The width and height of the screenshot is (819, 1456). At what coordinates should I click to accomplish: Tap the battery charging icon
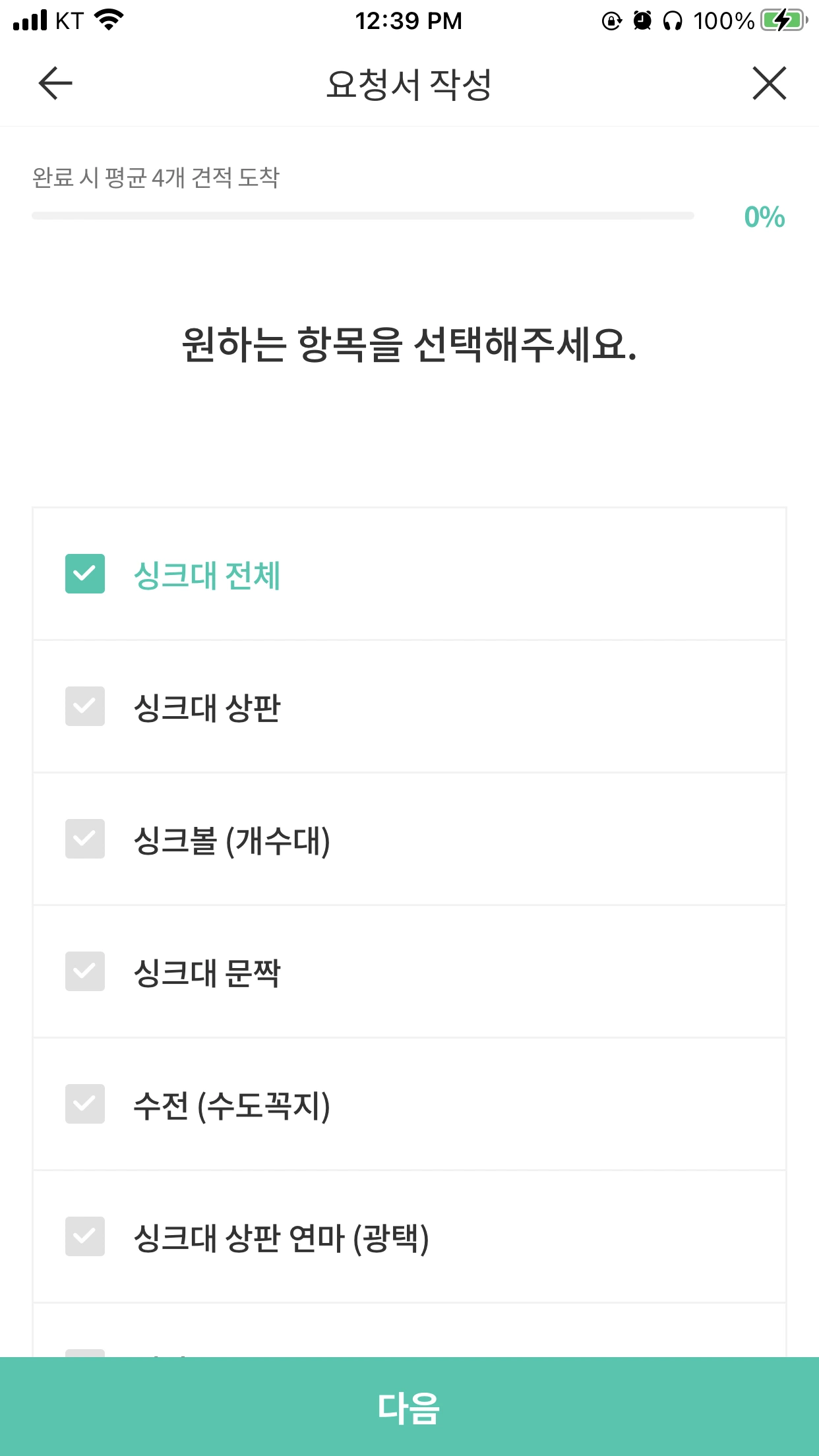[784, 20]
